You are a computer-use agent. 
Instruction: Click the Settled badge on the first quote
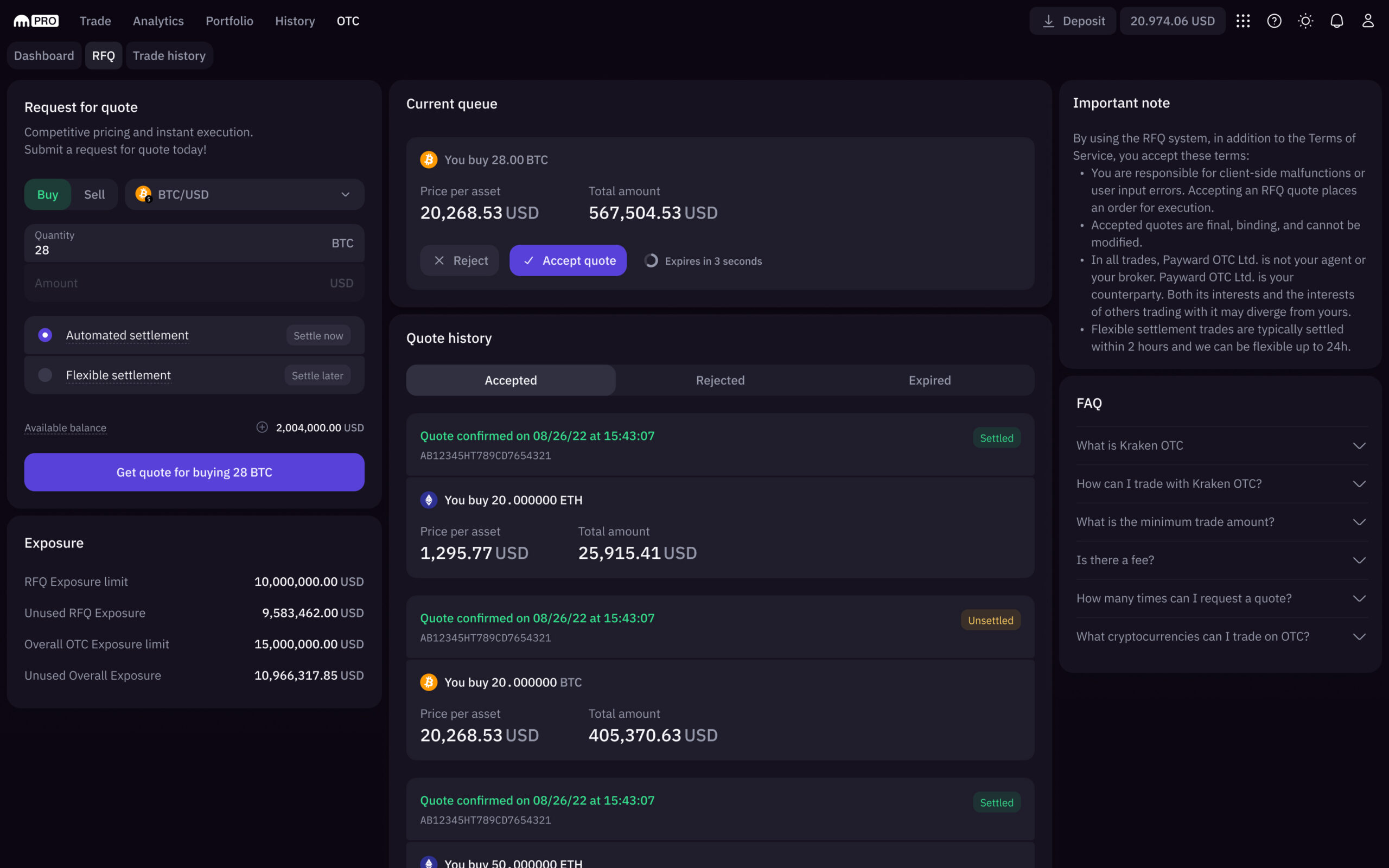(x=996, y=438)
